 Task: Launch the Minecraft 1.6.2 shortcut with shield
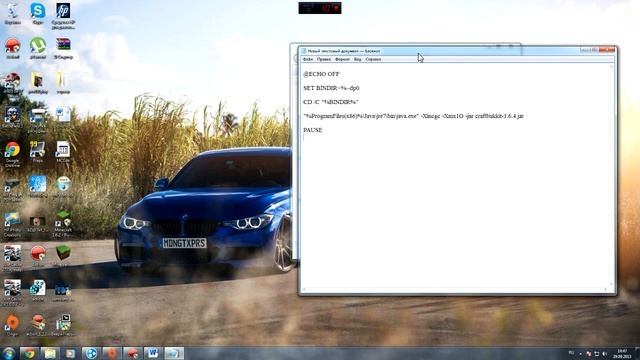click(63, 224)
